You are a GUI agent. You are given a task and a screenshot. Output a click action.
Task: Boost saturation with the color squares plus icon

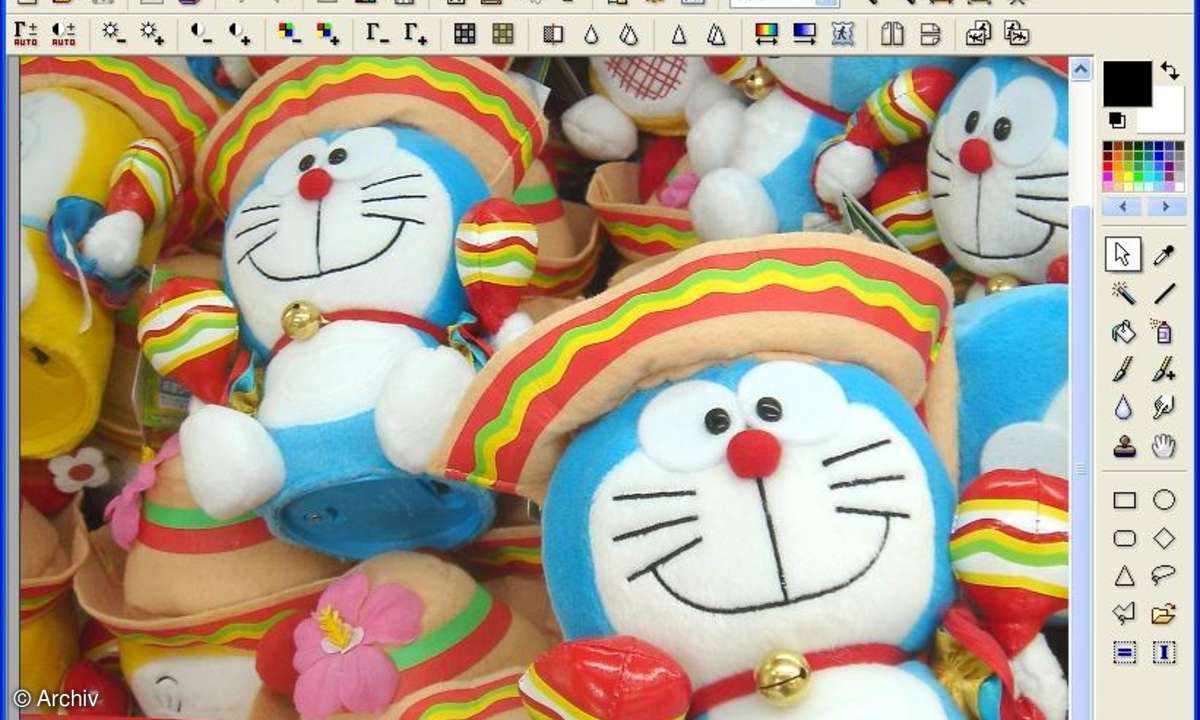[x=328, y=34]
